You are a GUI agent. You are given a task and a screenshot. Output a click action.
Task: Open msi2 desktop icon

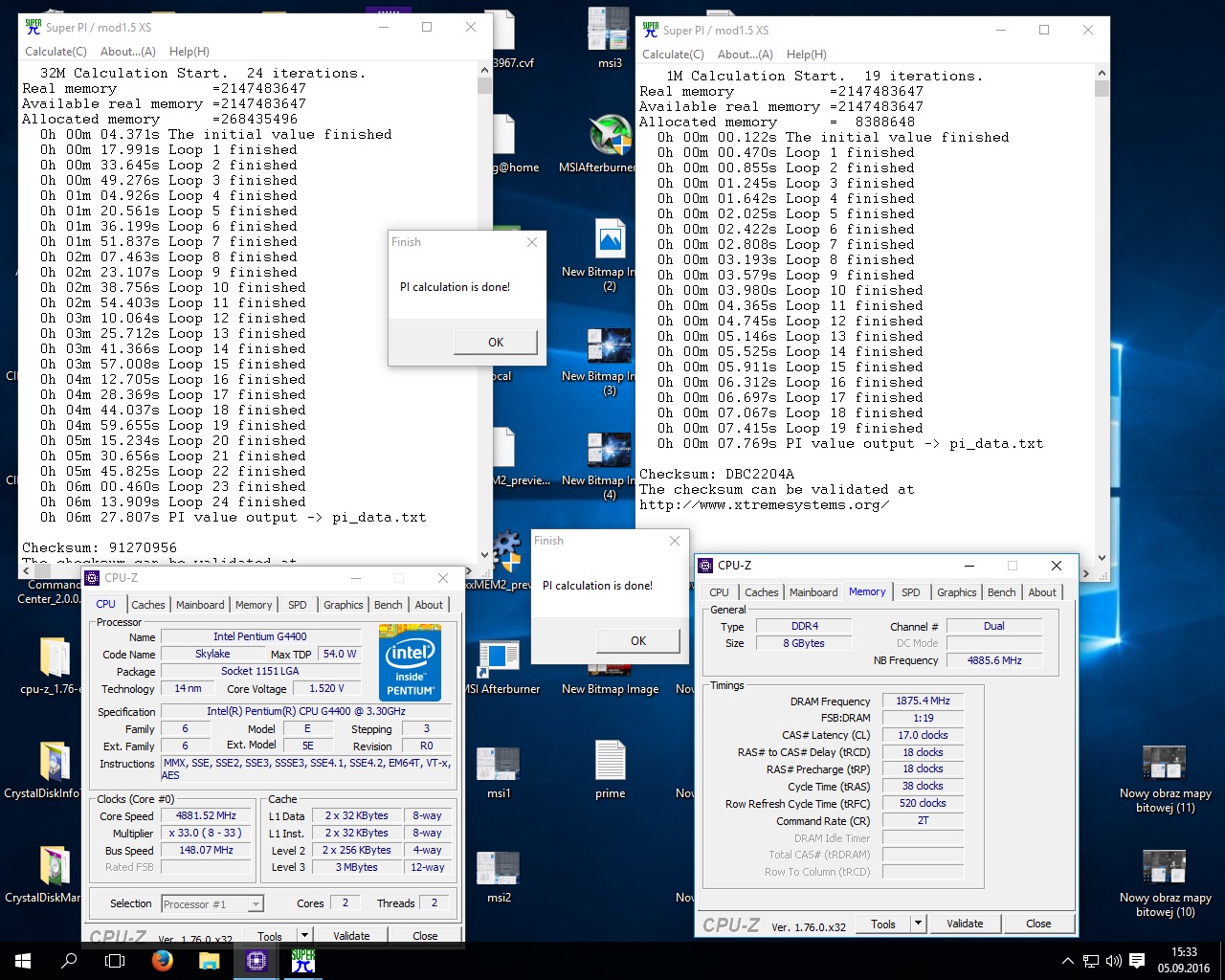(499, 875)
